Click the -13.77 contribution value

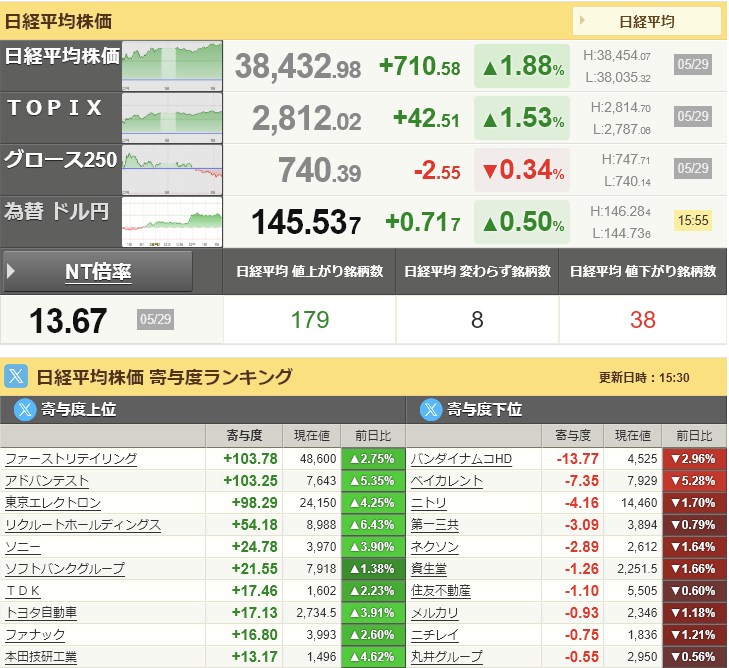(577, 459)
